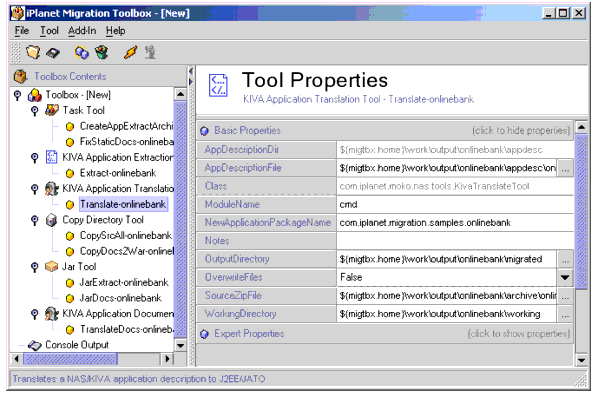Click the Copy Directory Tool icon
The width and height of the screenshot is (601, 395).
click(x=51, y=220)
